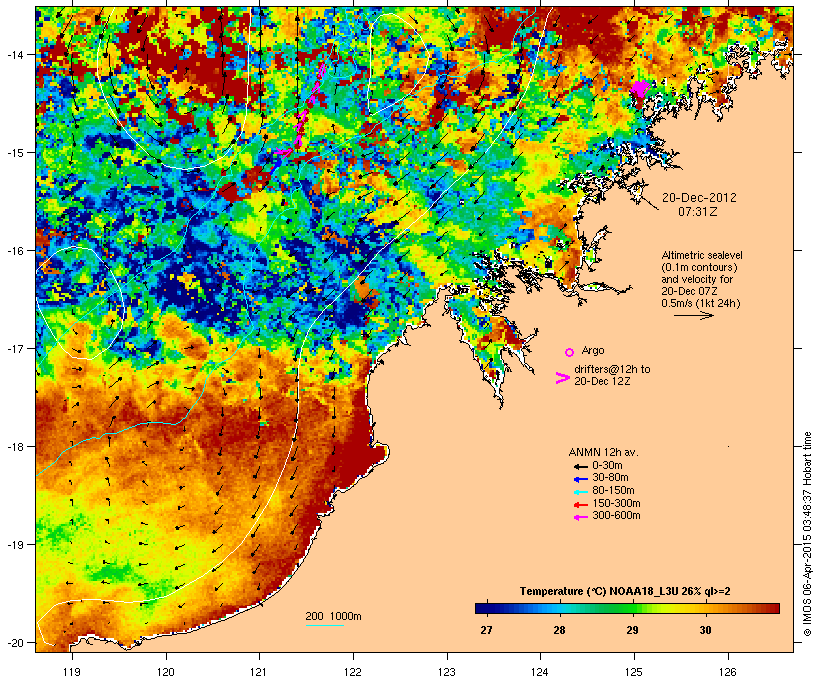Click the latitude label -16
The height and width of the screenshot is (680, 820).
[15, 251]
